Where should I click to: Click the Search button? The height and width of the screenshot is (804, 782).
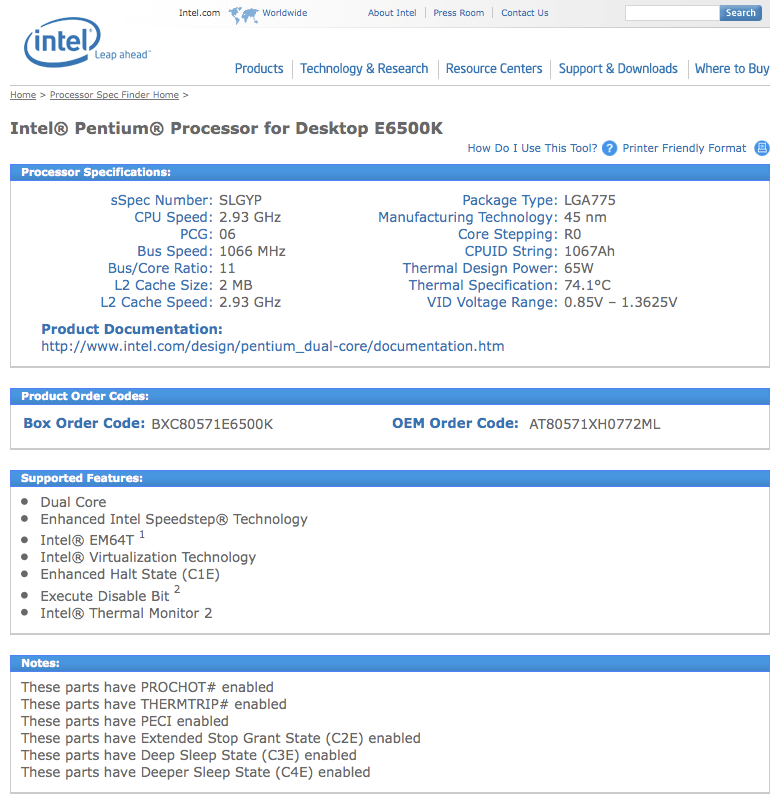(740, 13)
